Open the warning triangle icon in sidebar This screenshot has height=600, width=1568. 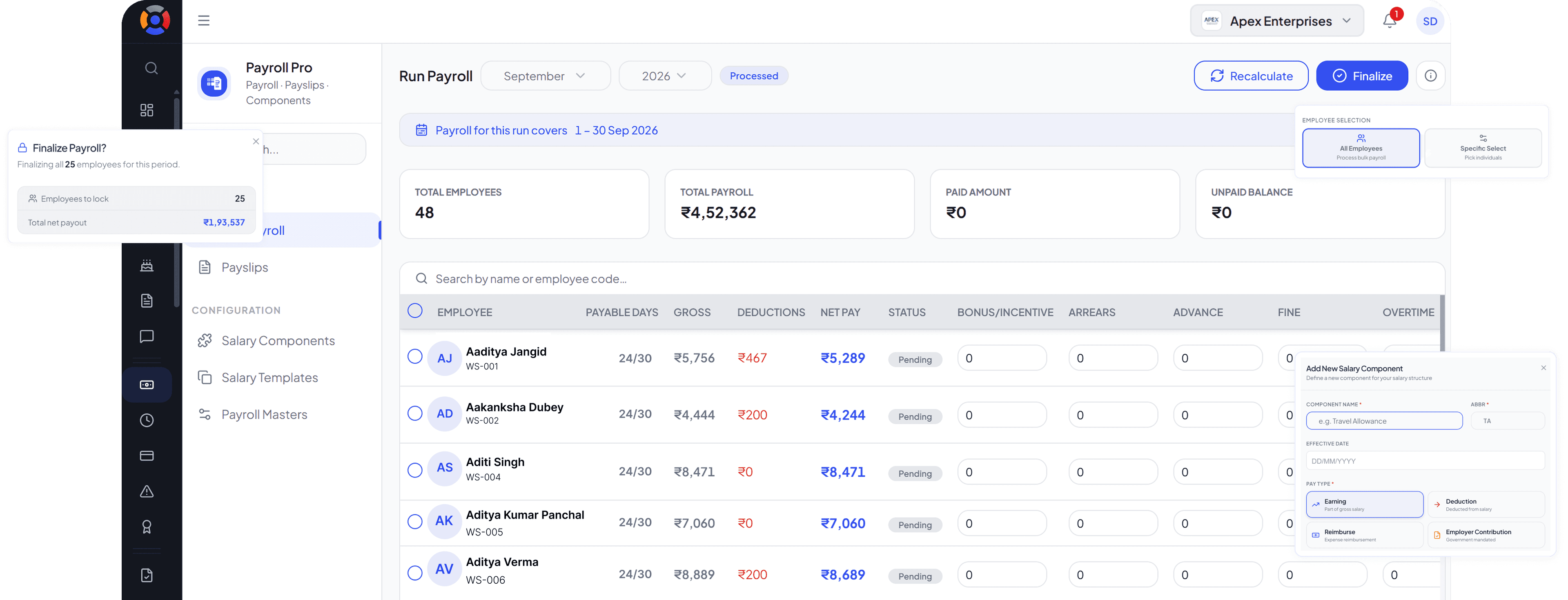[147, 491]
